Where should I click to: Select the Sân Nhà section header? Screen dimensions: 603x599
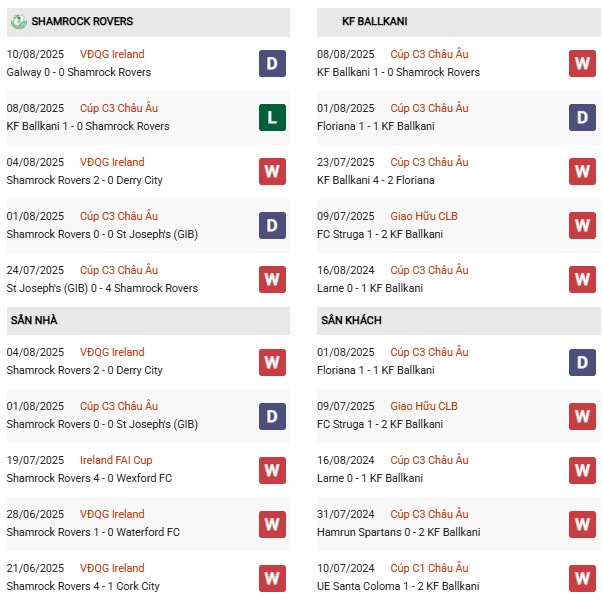(34, 320)
